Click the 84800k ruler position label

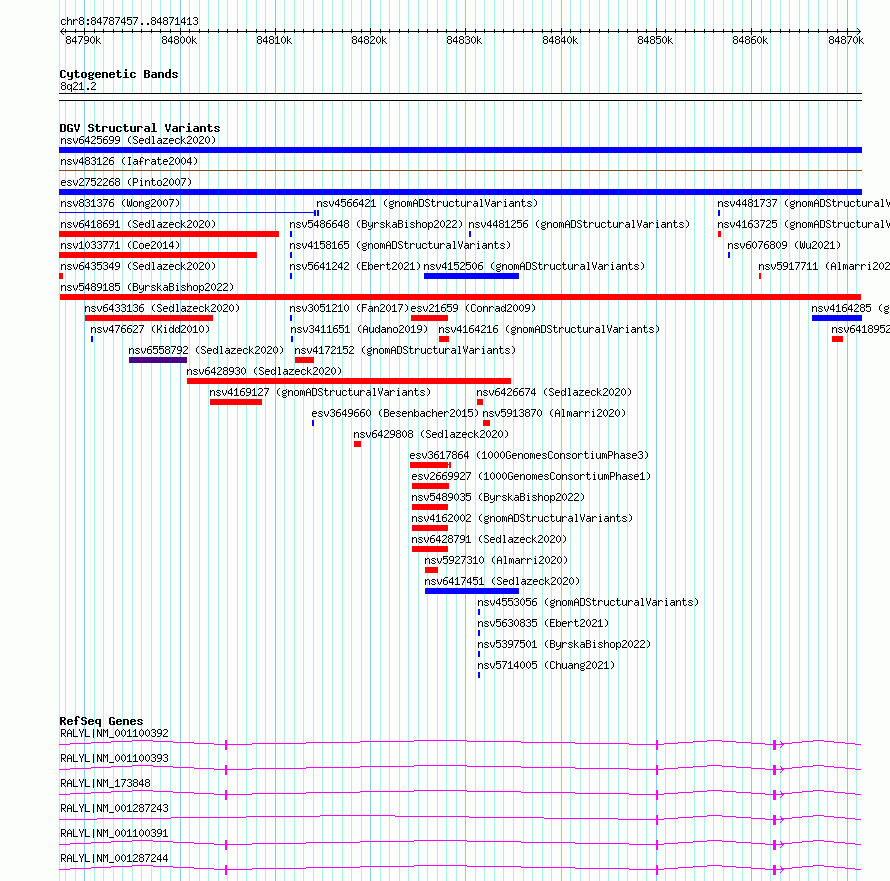(x=179, y=40)
